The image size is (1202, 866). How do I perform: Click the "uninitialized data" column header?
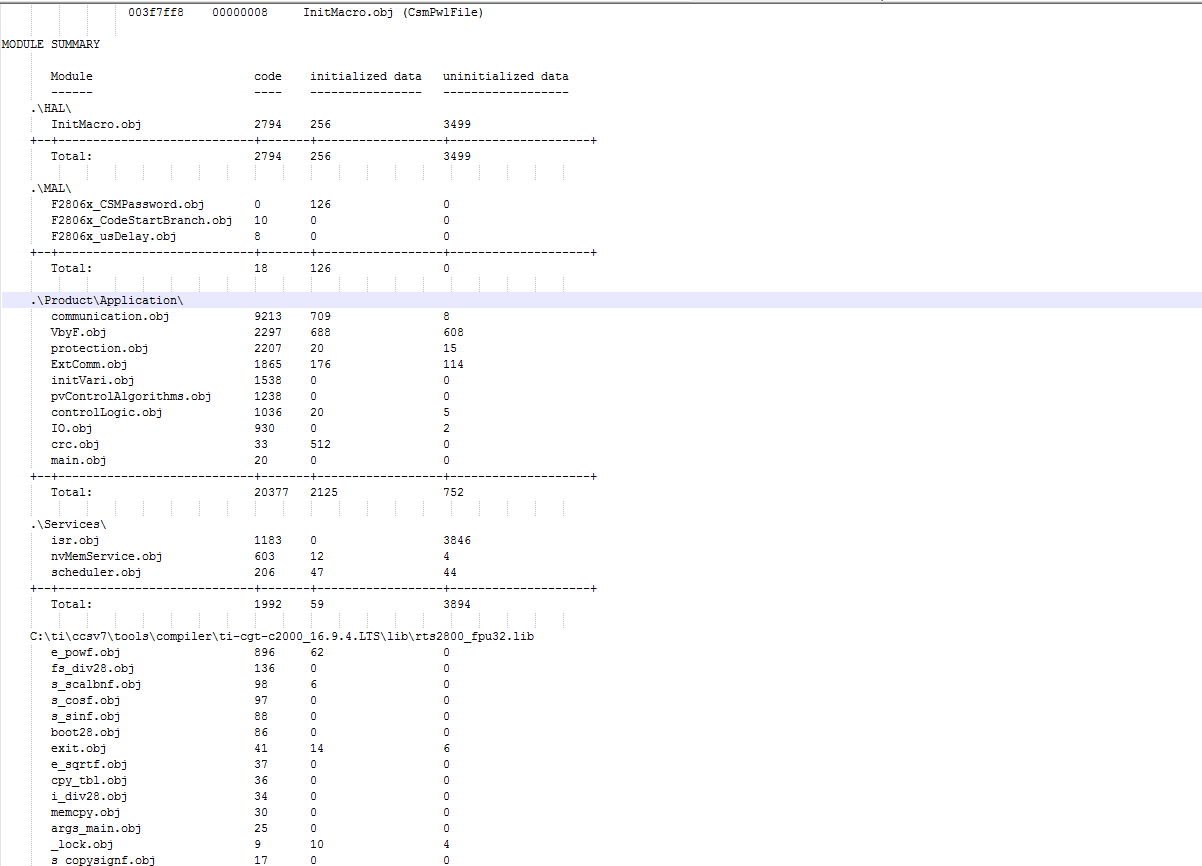click(506, 76)
